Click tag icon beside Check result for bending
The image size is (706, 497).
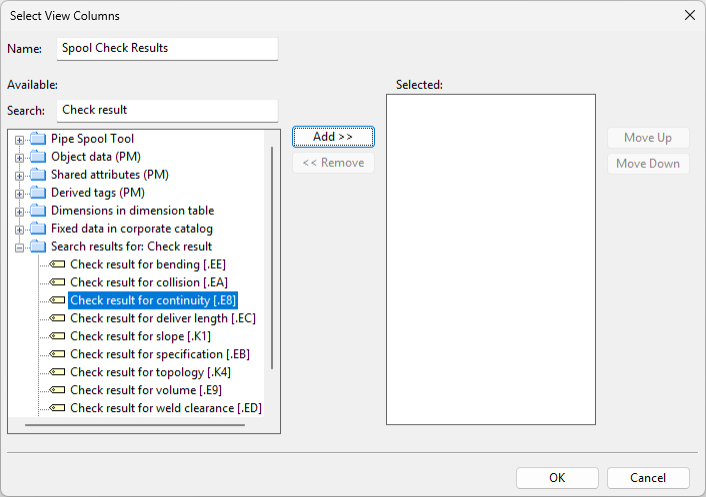click(x=57, y=264)
